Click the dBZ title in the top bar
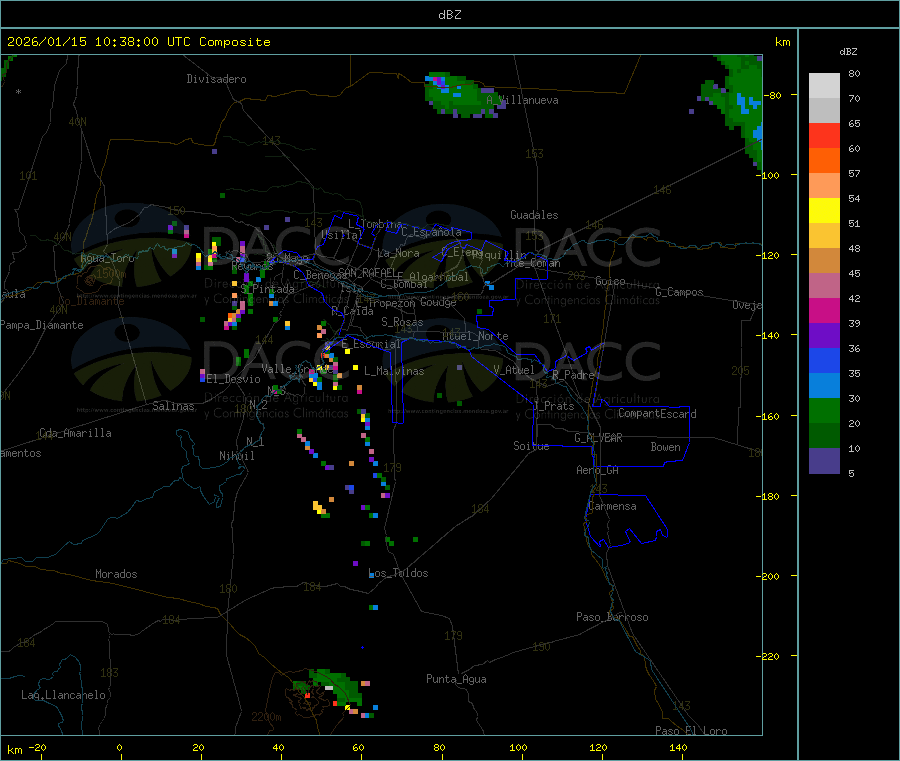The image size is (900, 761). [x=449, y=15]
